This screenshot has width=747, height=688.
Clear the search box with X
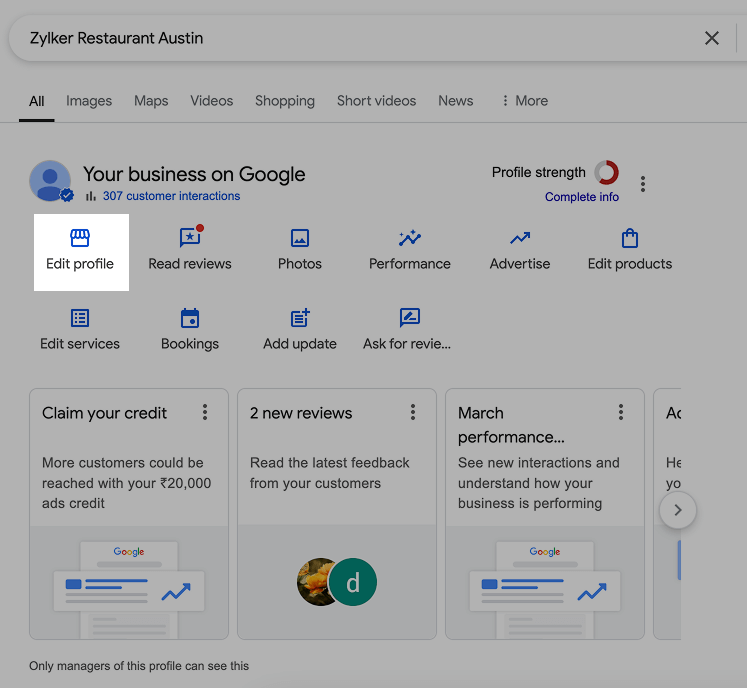coord(712,38)
